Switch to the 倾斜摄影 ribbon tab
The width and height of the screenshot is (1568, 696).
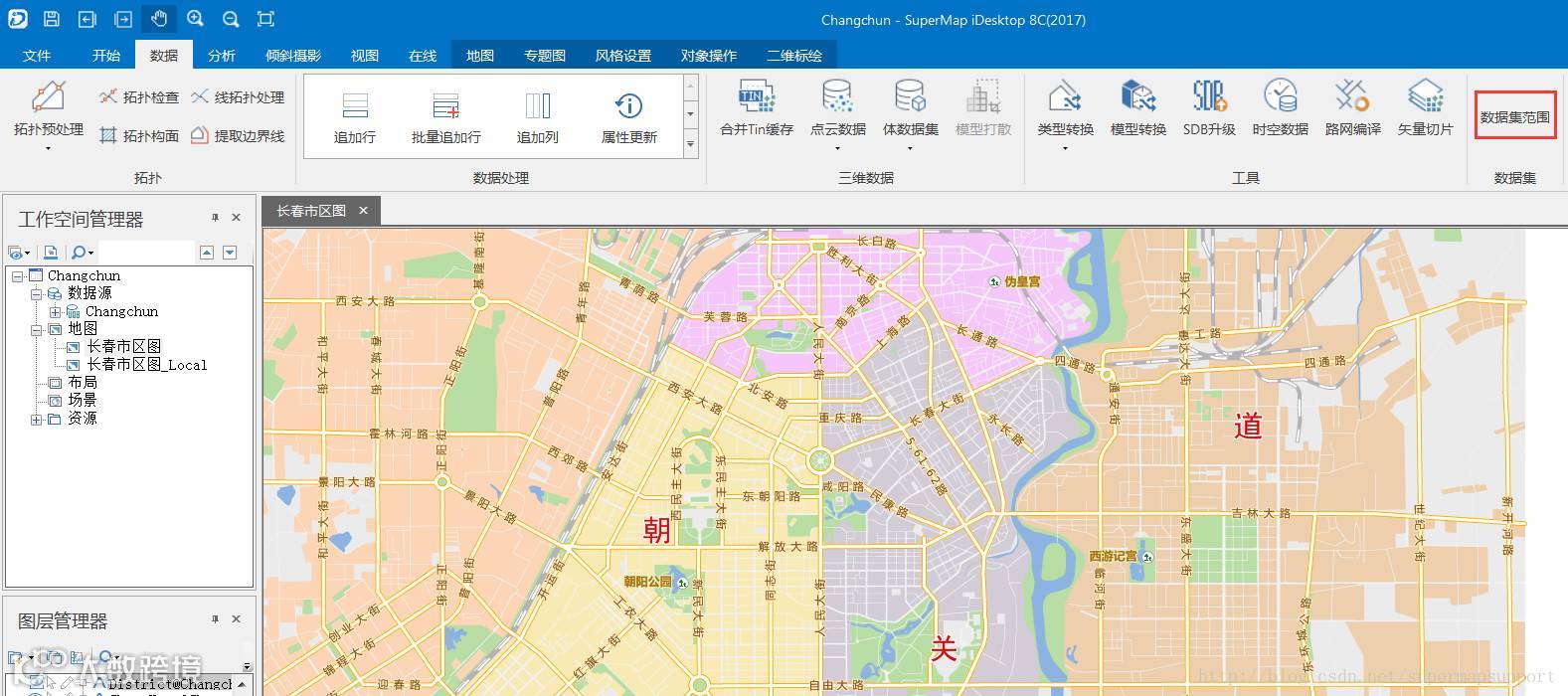tap(293, 56)
